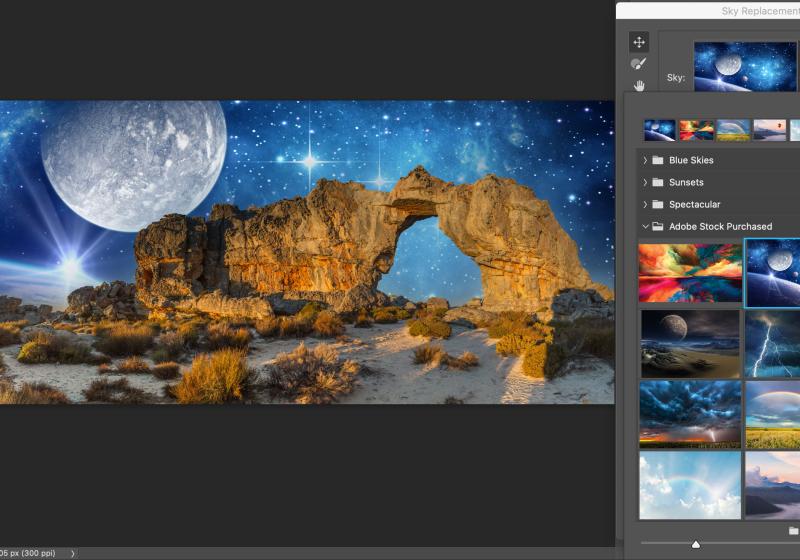
Task: Expand the Blue Skies group
Action: coord(645,160)
